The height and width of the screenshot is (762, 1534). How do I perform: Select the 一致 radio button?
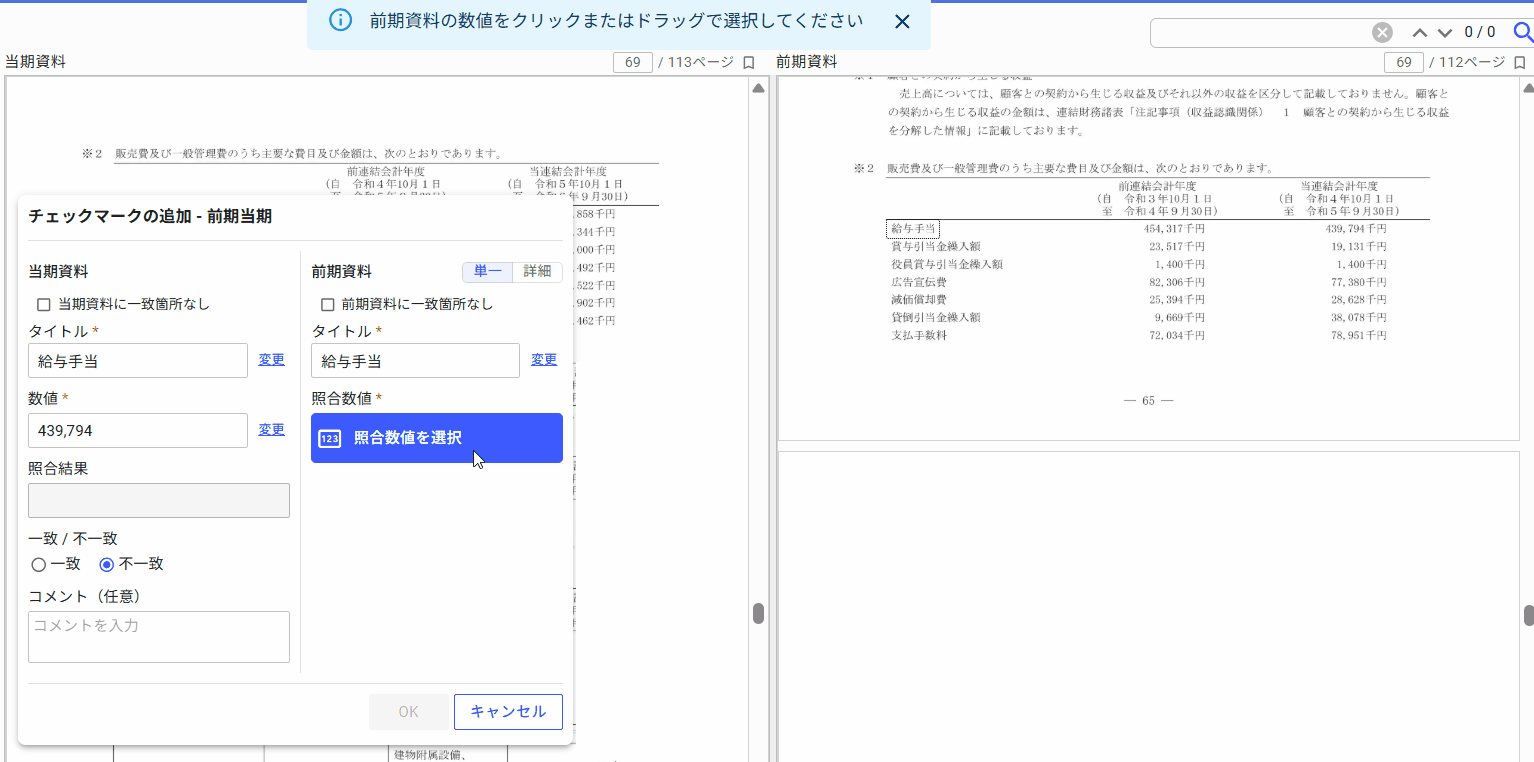[x=39, y=564]
